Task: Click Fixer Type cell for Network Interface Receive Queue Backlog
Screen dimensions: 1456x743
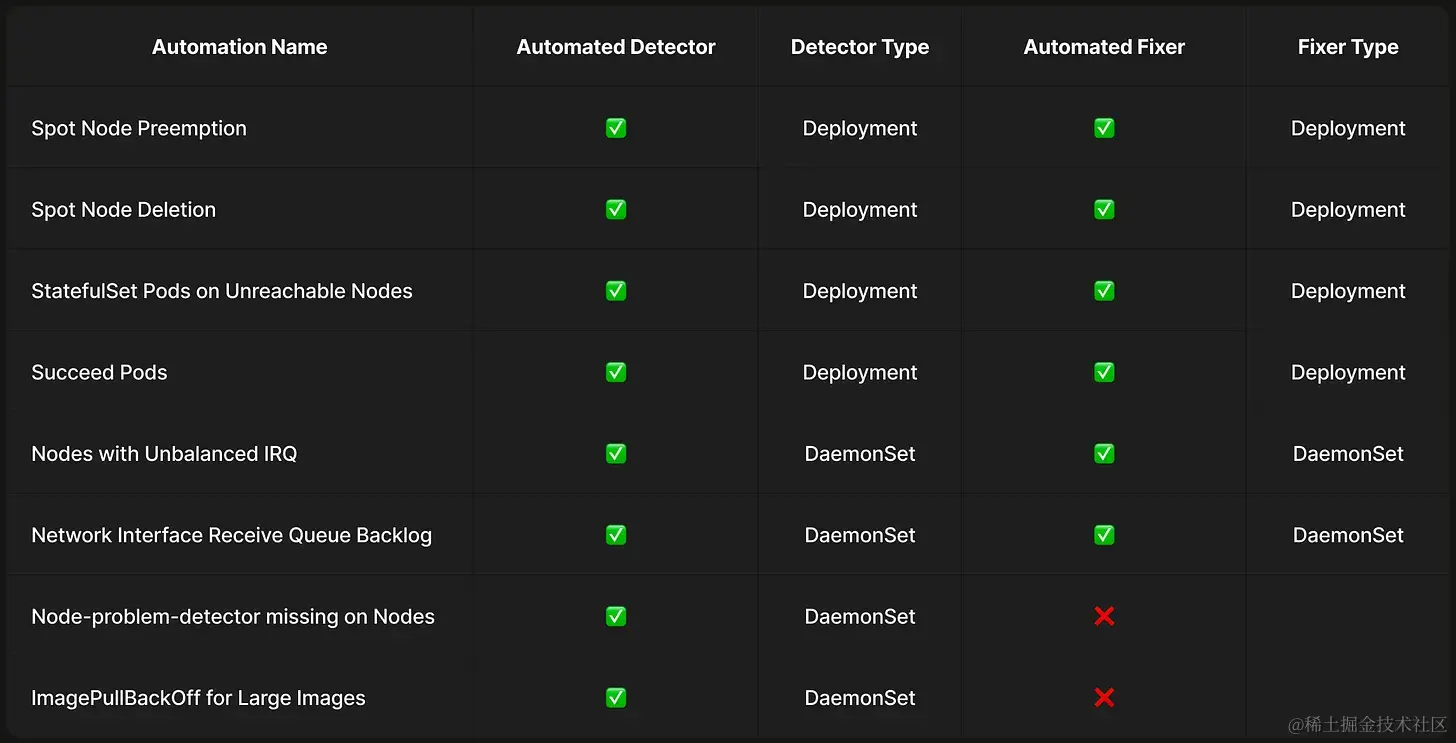Action: (1348, 535)
